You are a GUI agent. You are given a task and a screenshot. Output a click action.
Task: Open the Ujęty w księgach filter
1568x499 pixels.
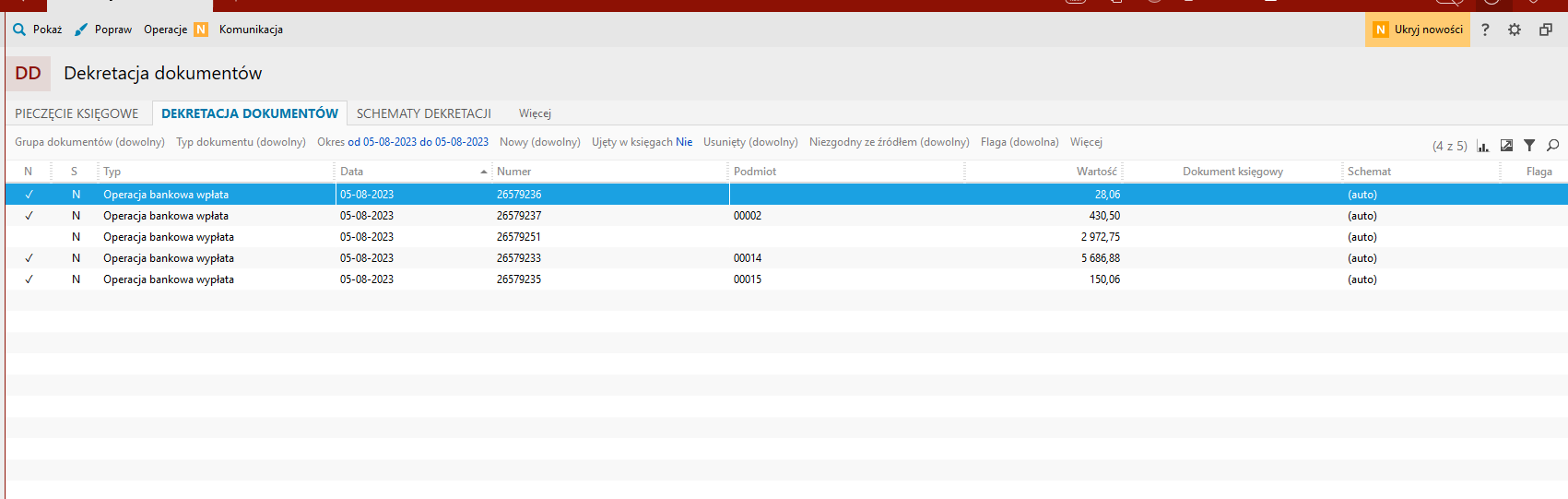pos(642,142)
